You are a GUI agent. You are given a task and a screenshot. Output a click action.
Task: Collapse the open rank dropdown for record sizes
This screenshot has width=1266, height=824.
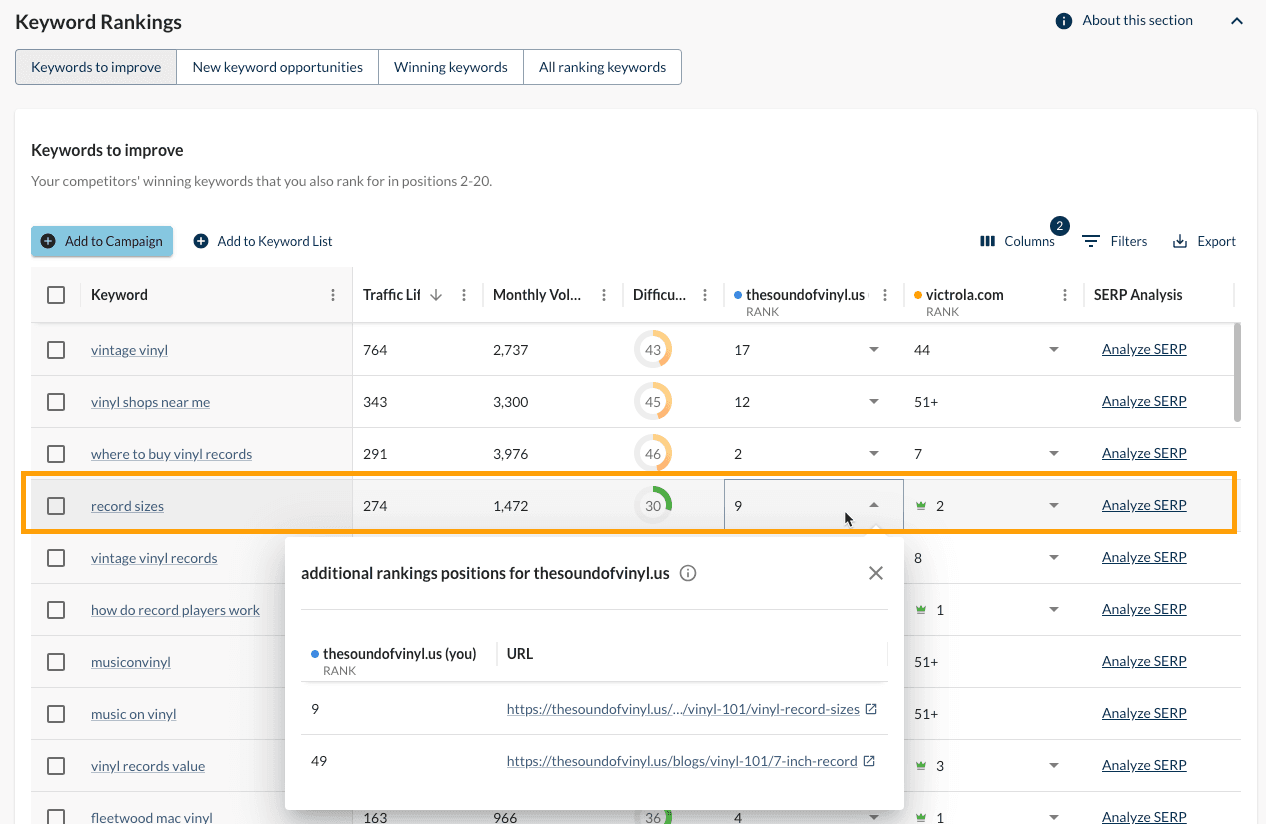(x=874, y=506)
